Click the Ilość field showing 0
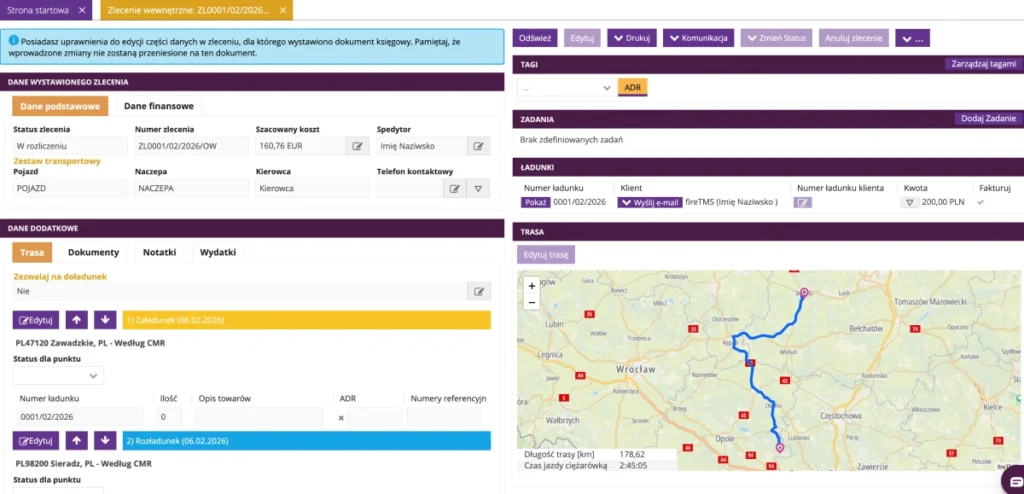Image resolution: width=1024 pixels, height=494 pixels. [x=169, y=417]
